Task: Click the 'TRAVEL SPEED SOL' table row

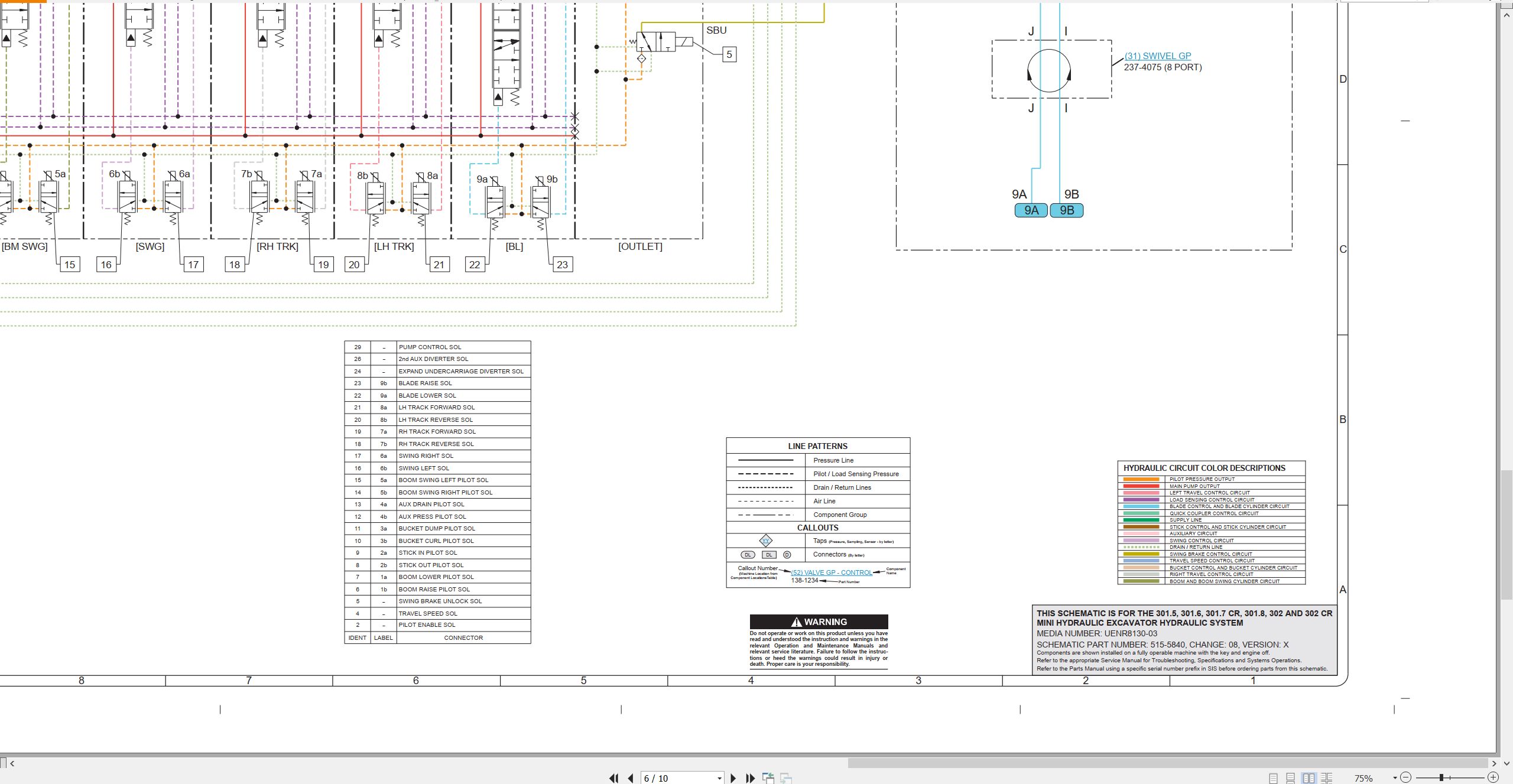Action: 438,614
